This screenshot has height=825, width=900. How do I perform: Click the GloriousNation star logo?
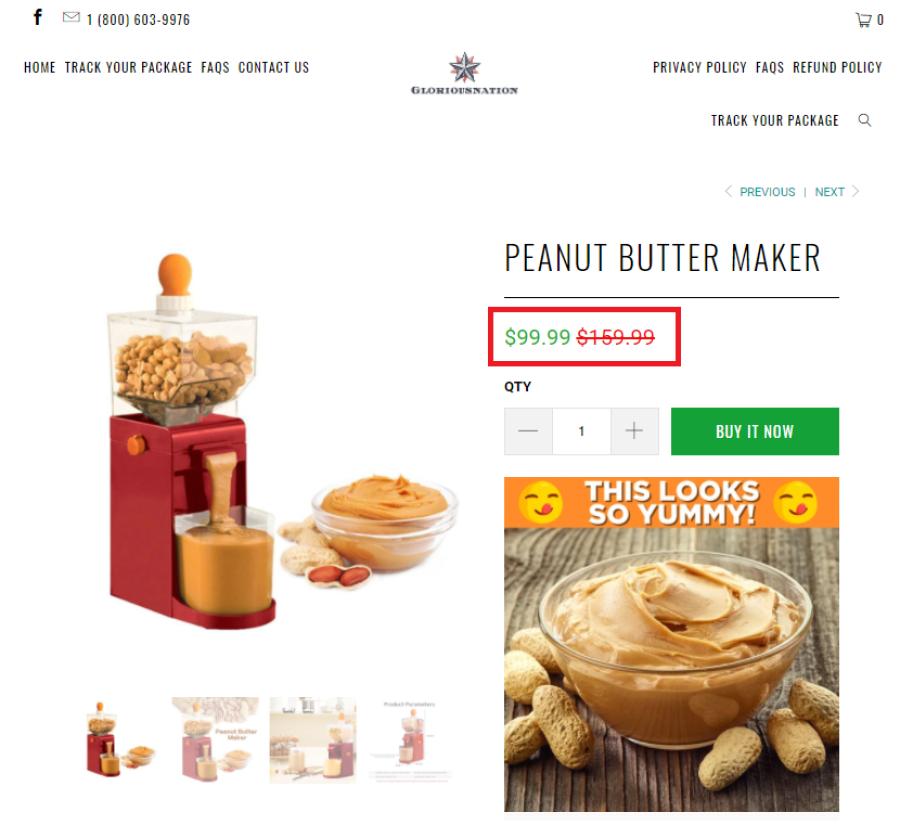click(x=464, y=73)
